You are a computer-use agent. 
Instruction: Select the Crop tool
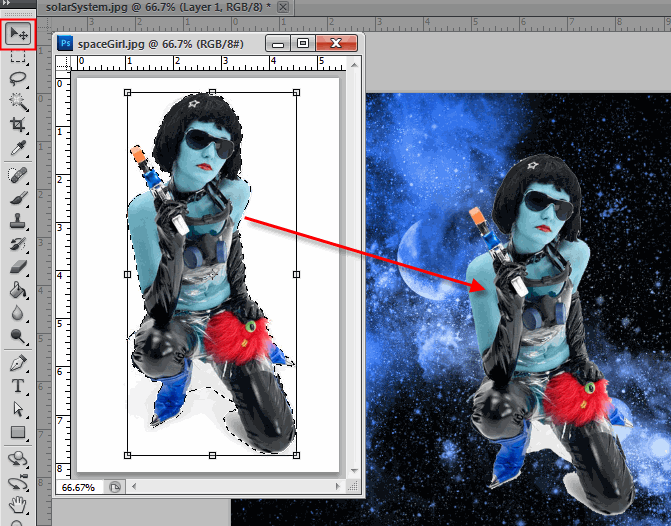pos(18,124)
